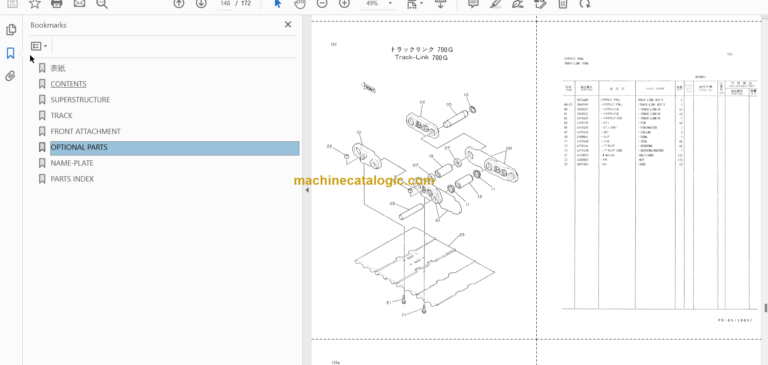
Task: Send file by email envelope icon
Action: pos(79,3)
